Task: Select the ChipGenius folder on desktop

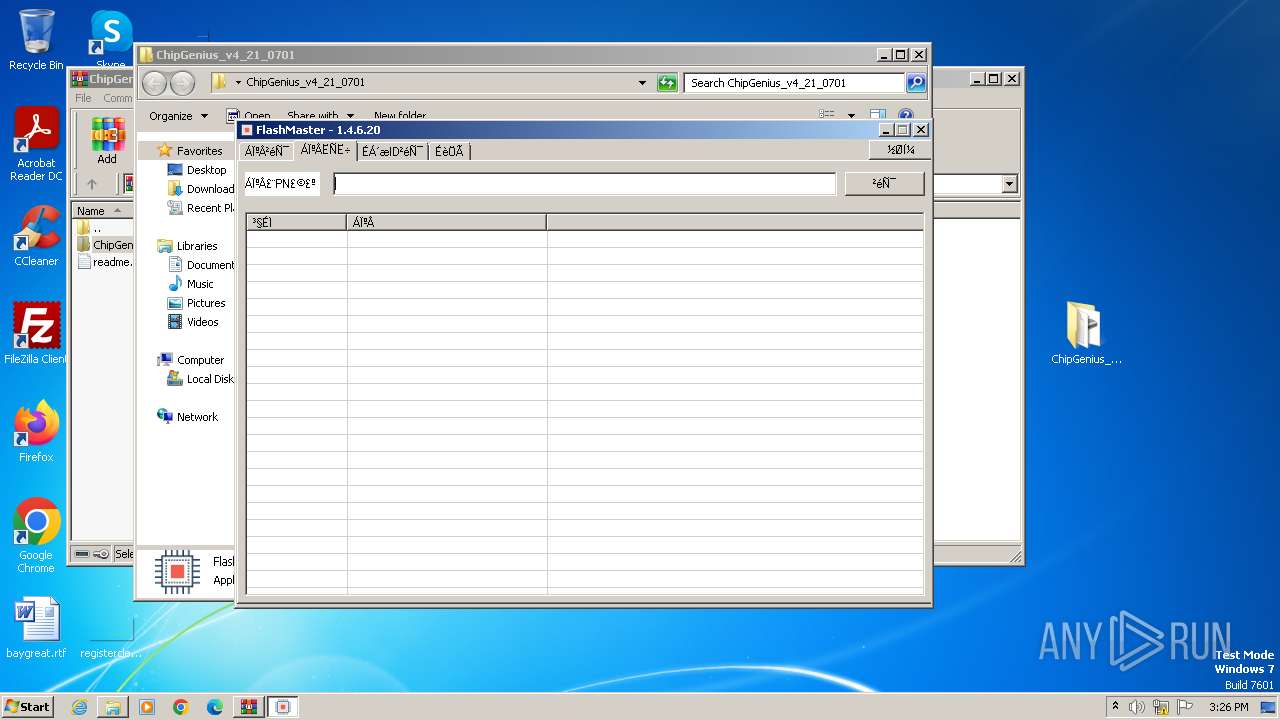Action: tap(1086, 334)
